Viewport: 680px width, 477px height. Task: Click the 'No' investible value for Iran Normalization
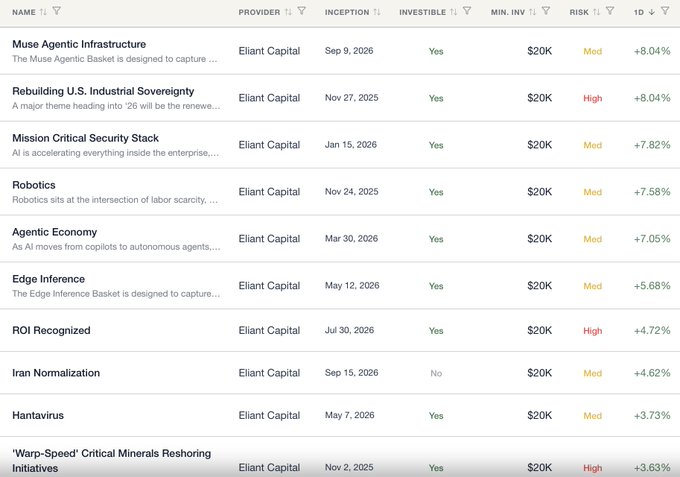coord(436,373)
